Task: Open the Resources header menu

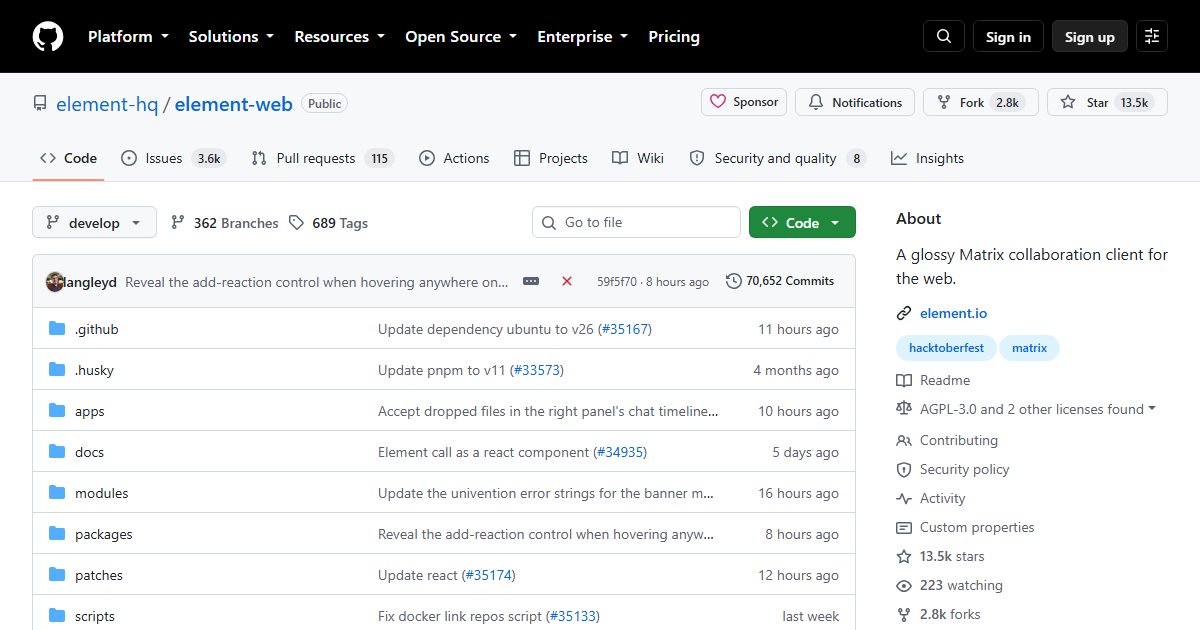Action: (339, 37)
